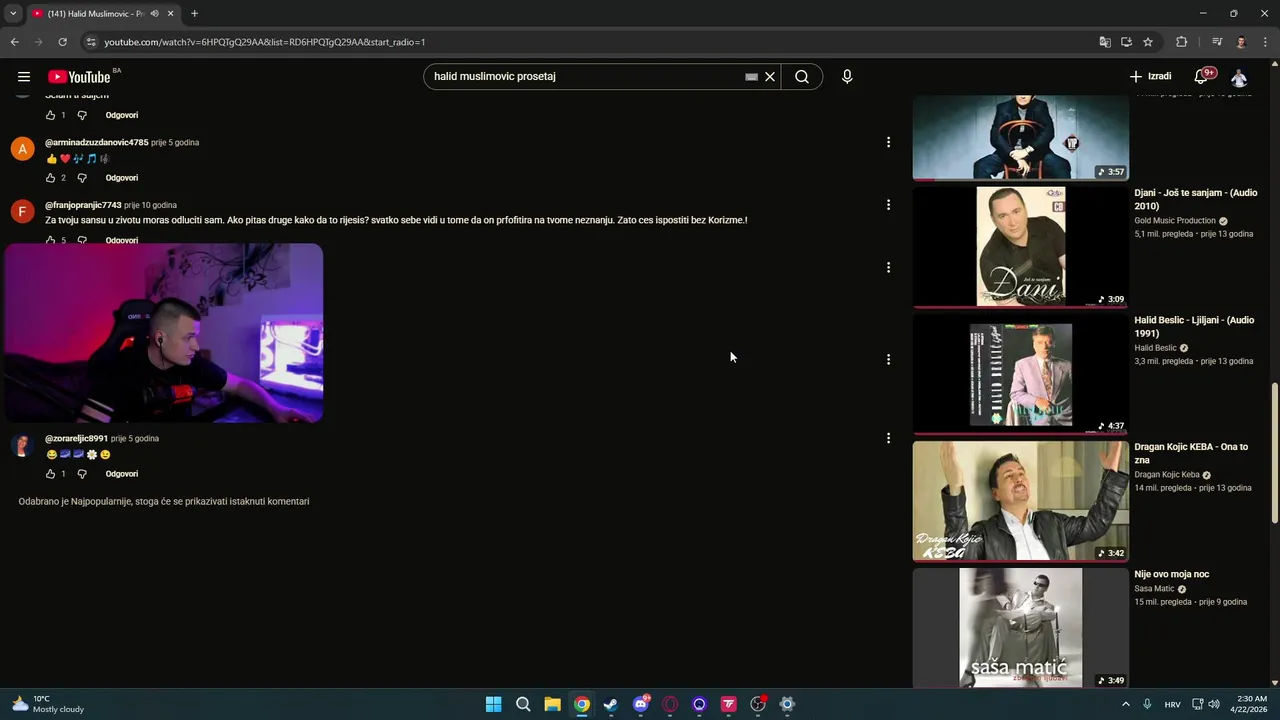Dislike arminadzuzdanovic4785's comment
This screenshot has height=720, width=1280.
[82, 178]
